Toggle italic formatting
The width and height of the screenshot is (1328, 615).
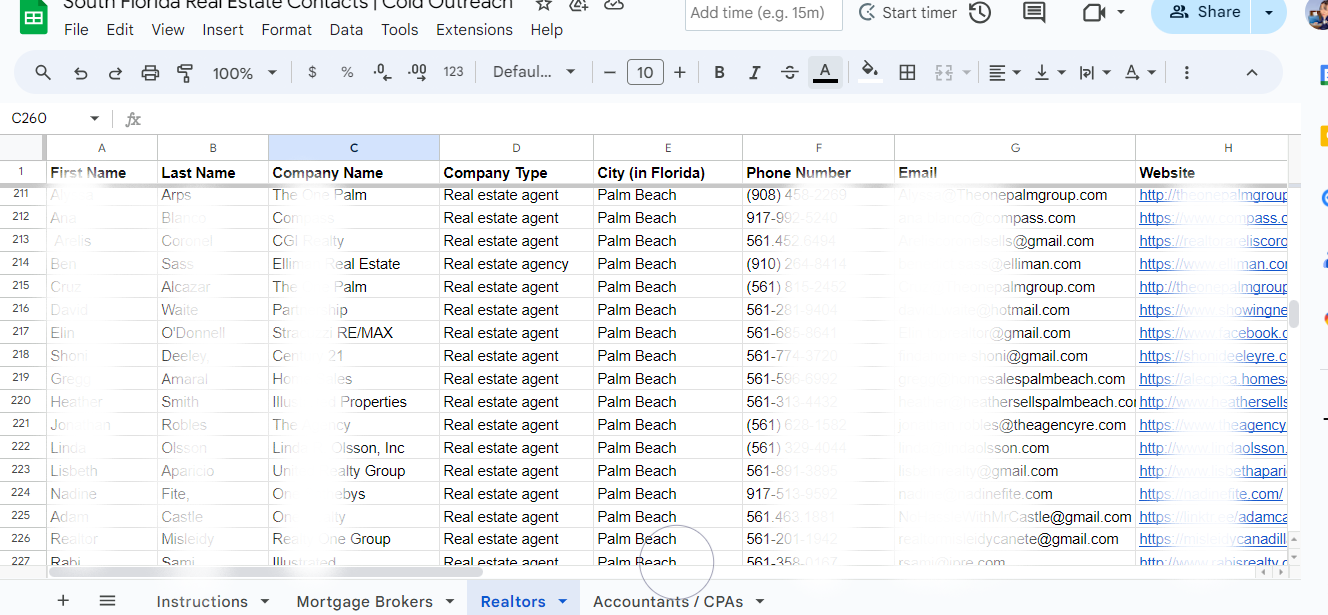(x=755, y=72)
